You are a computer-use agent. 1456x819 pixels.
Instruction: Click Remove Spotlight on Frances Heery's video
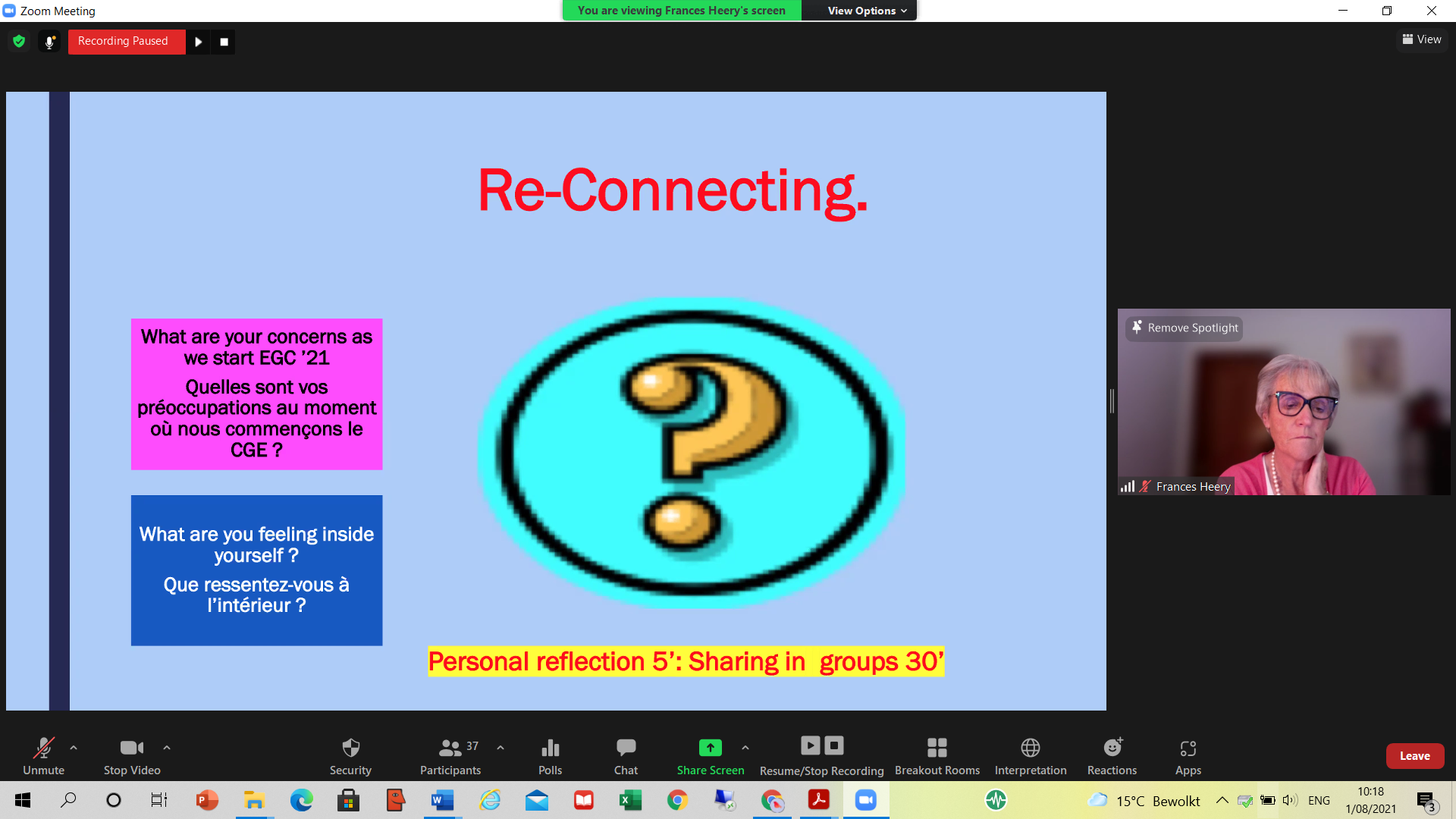click(x=1185, y=328)
